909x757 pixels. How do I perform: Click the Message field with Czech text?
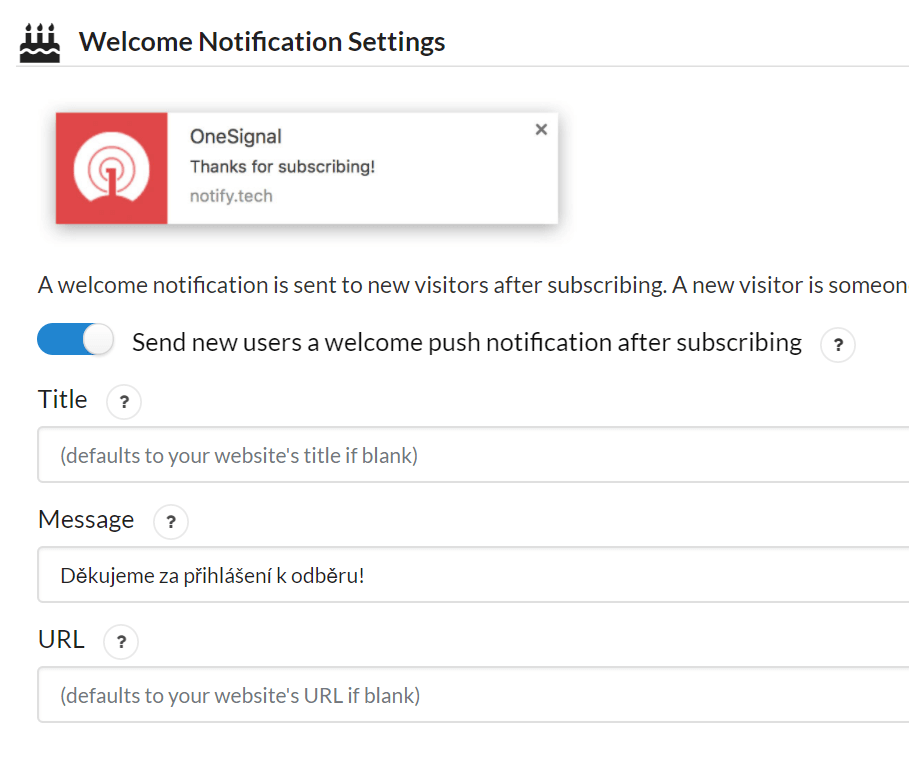point(473,575)
